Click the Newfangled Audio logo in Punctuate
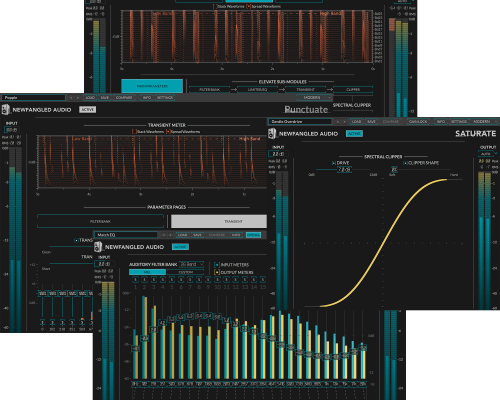 point(6,110)
